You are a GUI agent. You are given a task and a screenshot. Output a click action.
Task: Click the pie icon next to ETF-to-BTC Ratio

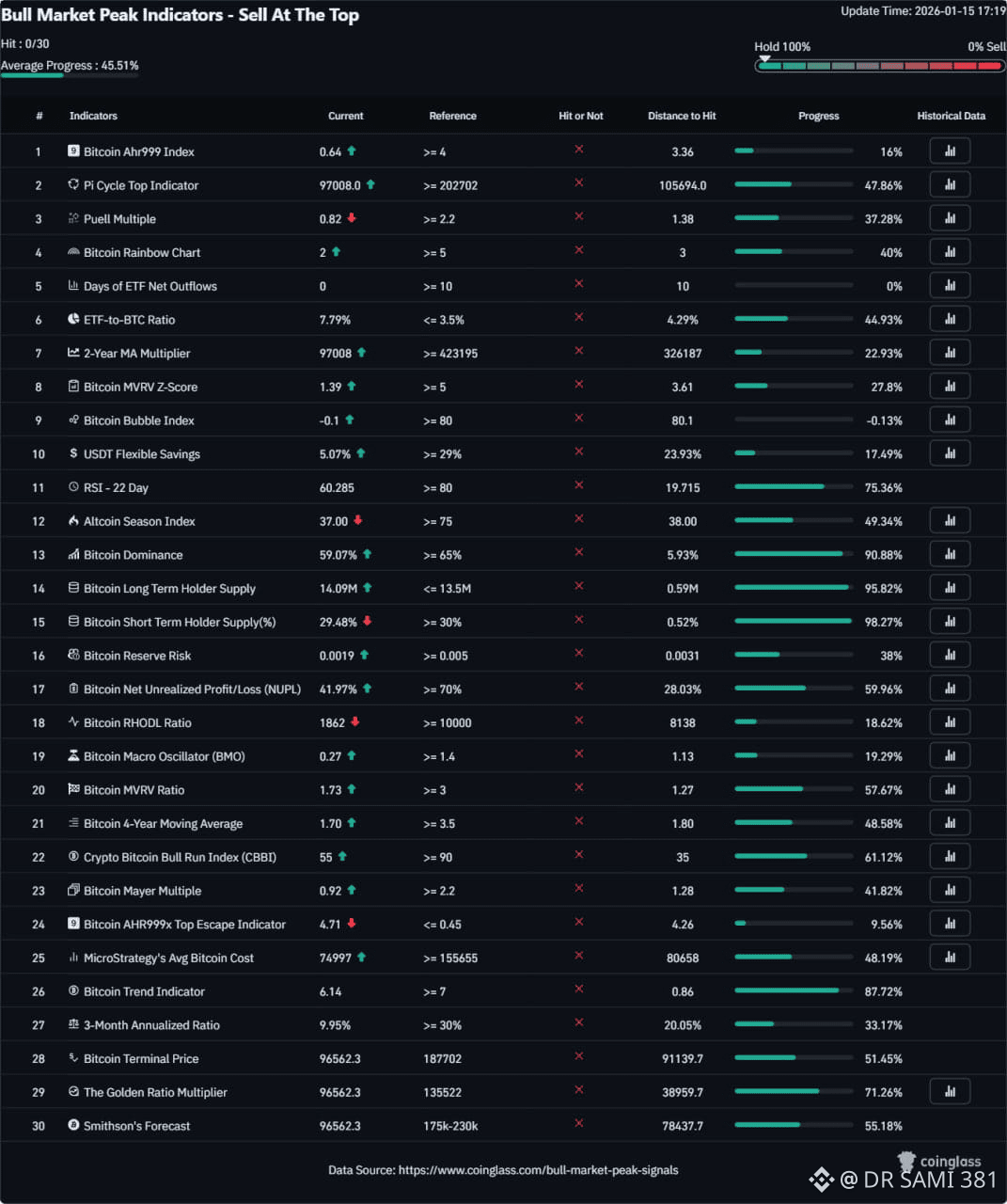tap(73, 319)
